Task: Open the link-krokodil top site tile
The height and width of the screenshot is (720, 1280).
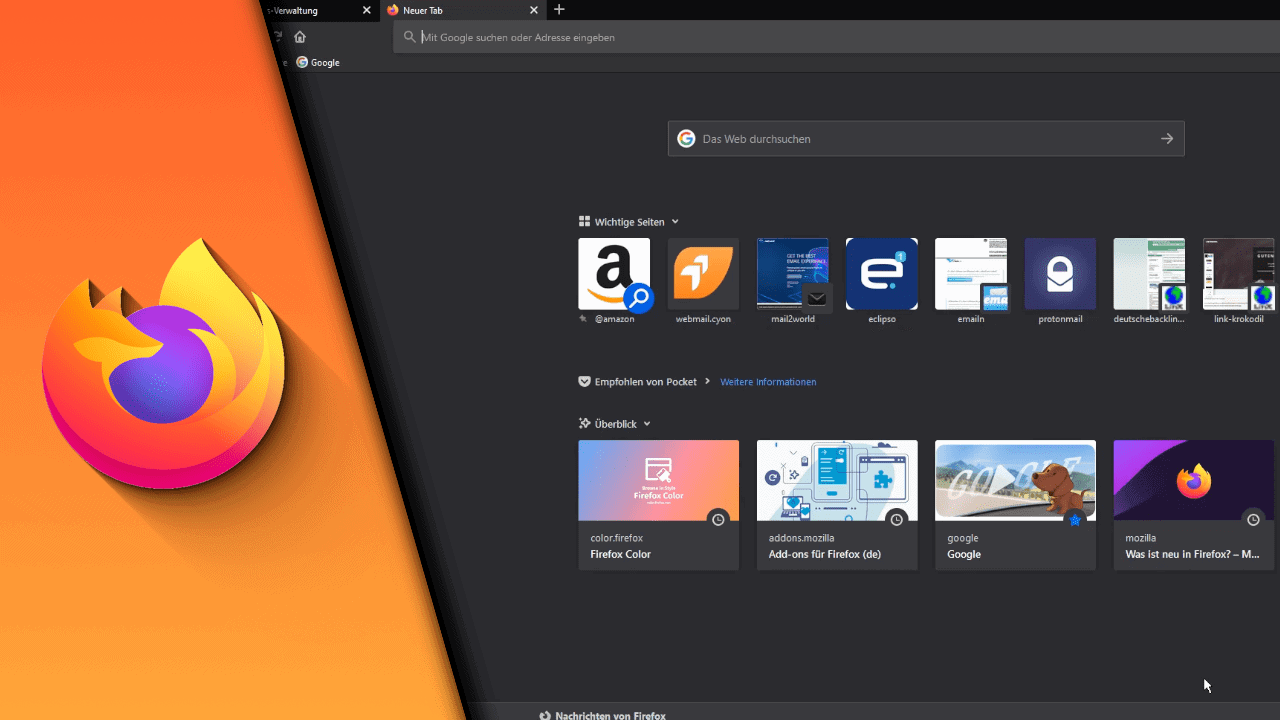Action: [x=1239, y=274]
